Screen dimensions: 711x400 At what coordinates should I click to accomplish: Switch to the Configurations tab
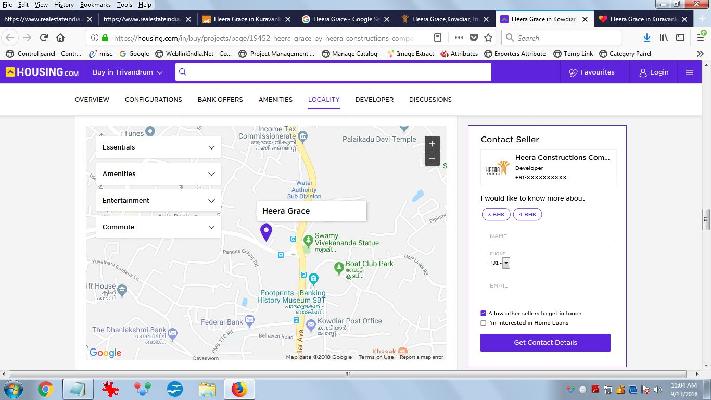coord(153,99)
